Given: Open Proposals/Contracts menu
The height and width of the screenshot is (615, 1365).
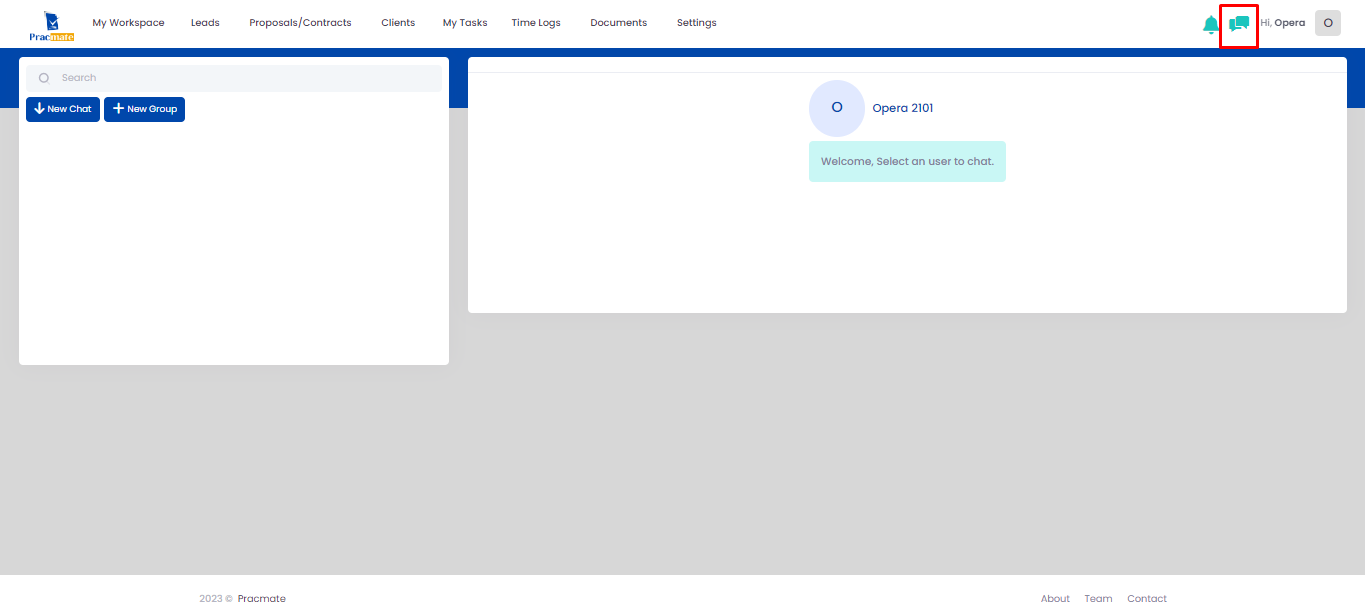Looking at the screenshot, I should tap(300, 23).
